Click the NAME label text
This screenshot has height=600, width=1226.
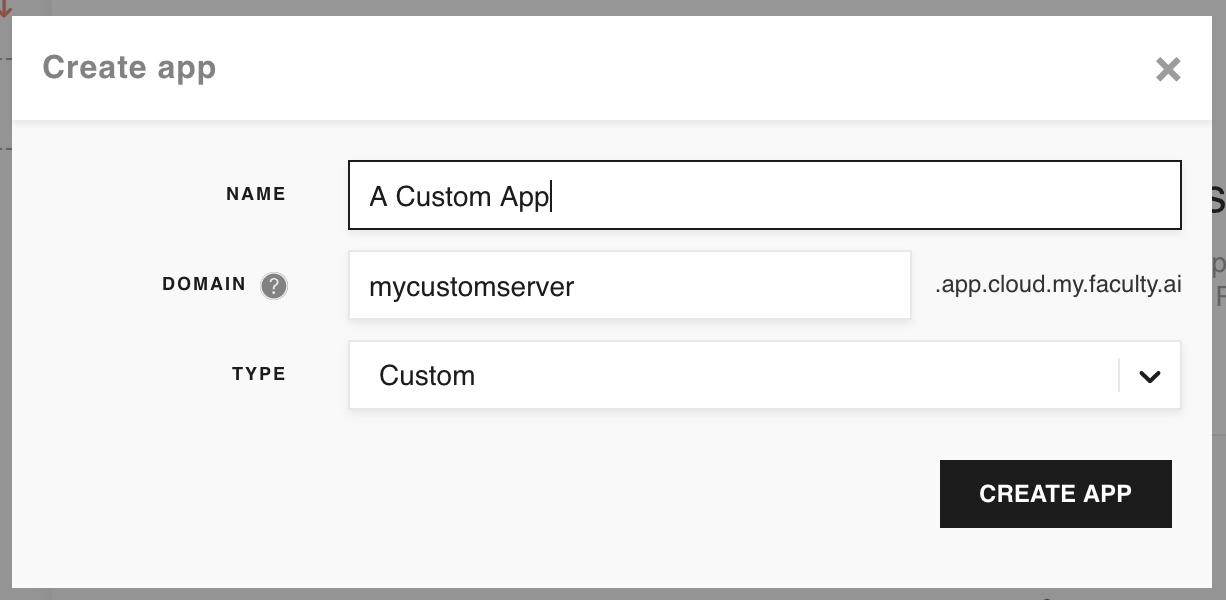[x=256, y=194]
